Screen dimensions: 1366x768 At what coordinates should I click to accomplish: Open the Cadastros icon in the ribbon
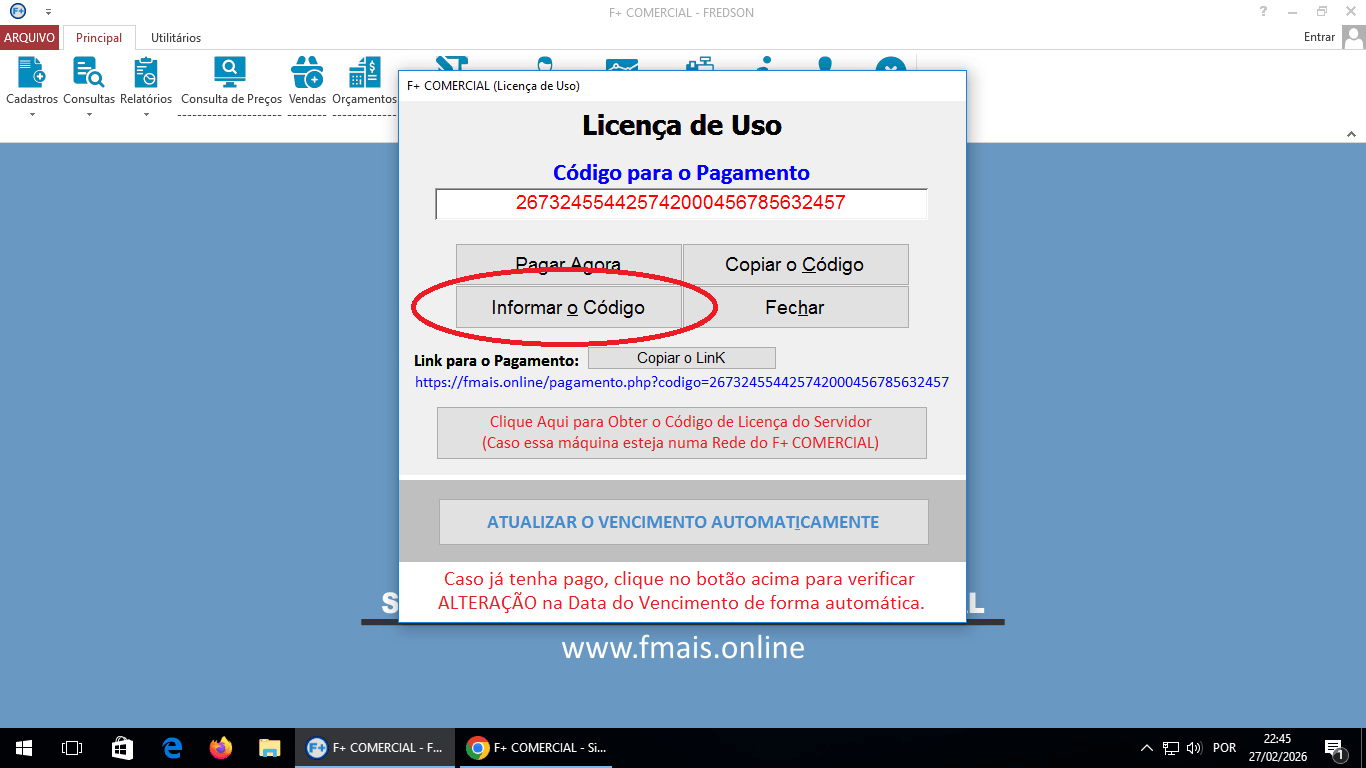pos(31,72)
